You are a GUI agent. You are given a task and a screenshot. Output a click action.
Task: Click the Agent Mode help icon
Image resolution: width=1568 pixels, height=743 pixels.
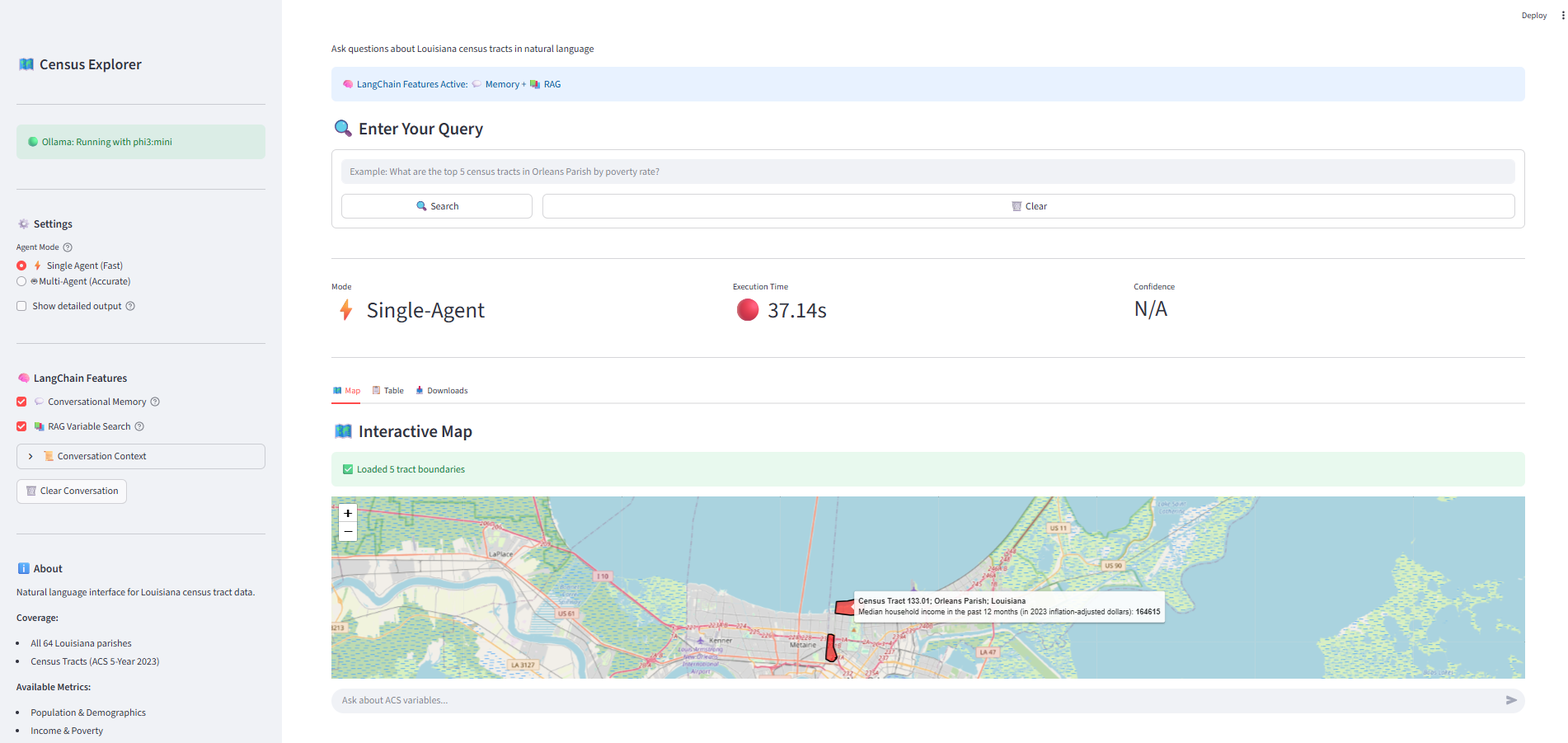point(68,247)
